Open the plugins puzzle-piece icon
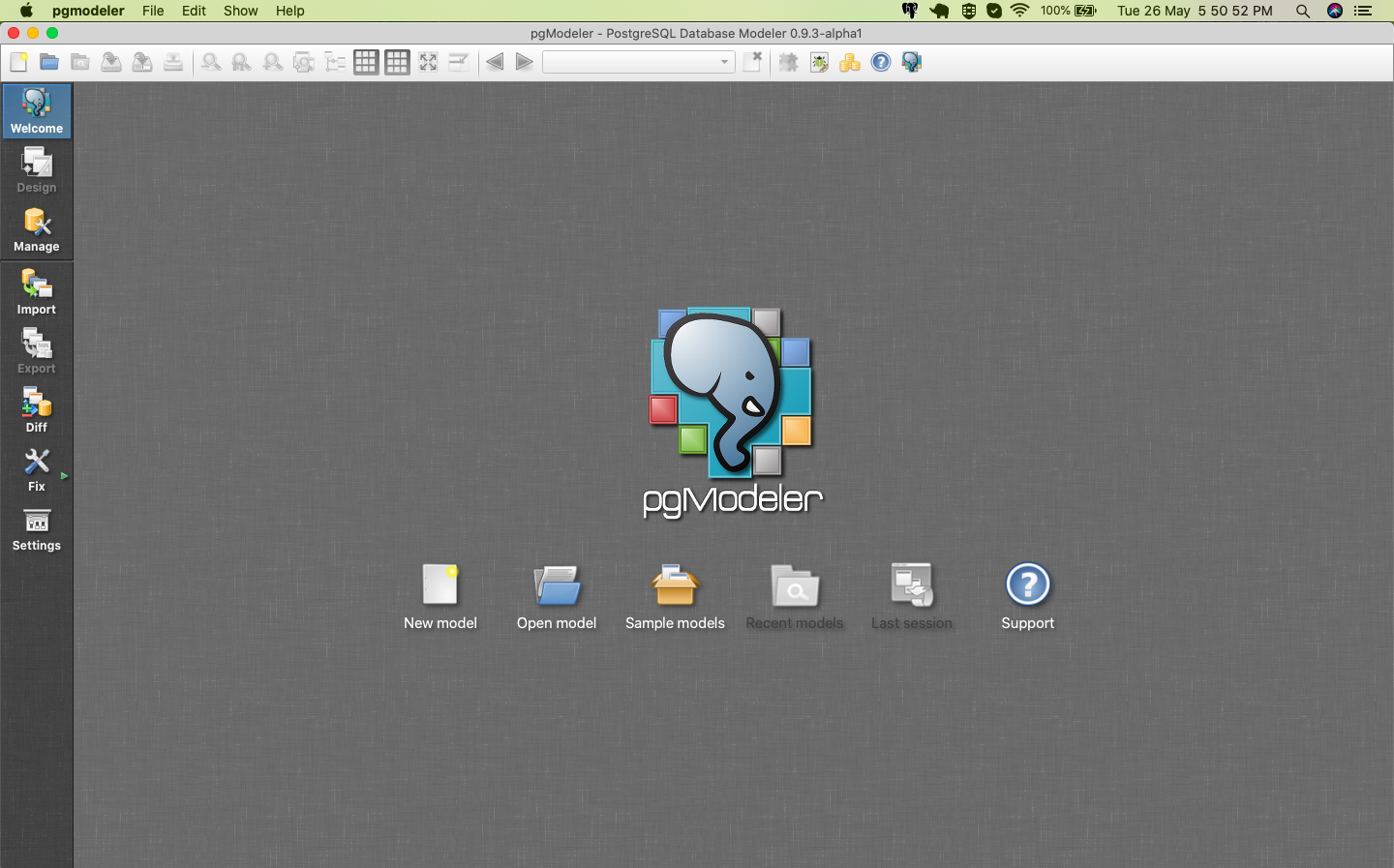This screenshot has height=868, width=1394. [788, 63]
